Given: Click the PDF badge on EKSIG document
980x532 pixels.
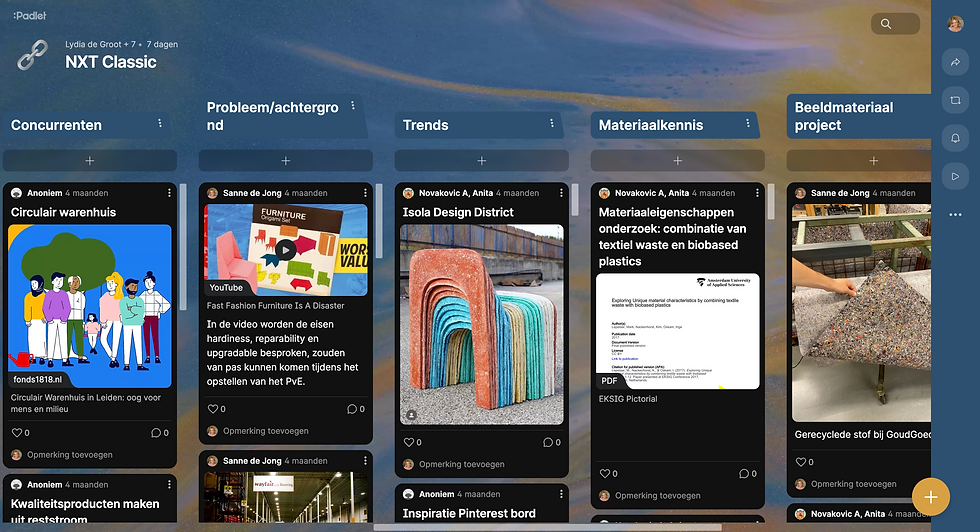Looking at the screenshot, I should (x=609, y=381).
